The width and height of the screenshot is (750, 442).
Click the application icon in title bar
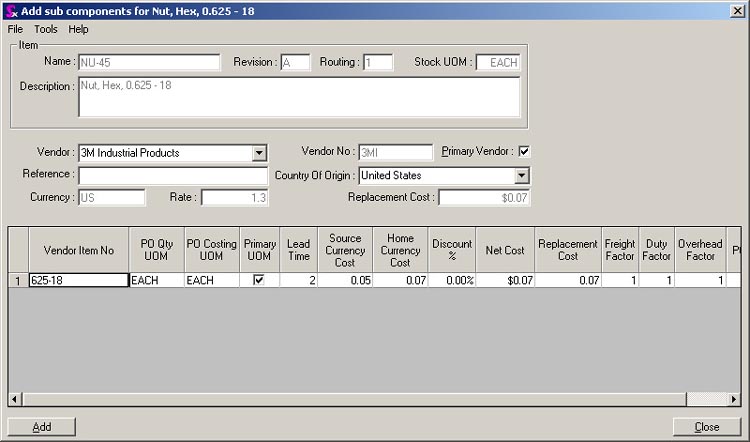click(10, 10)
